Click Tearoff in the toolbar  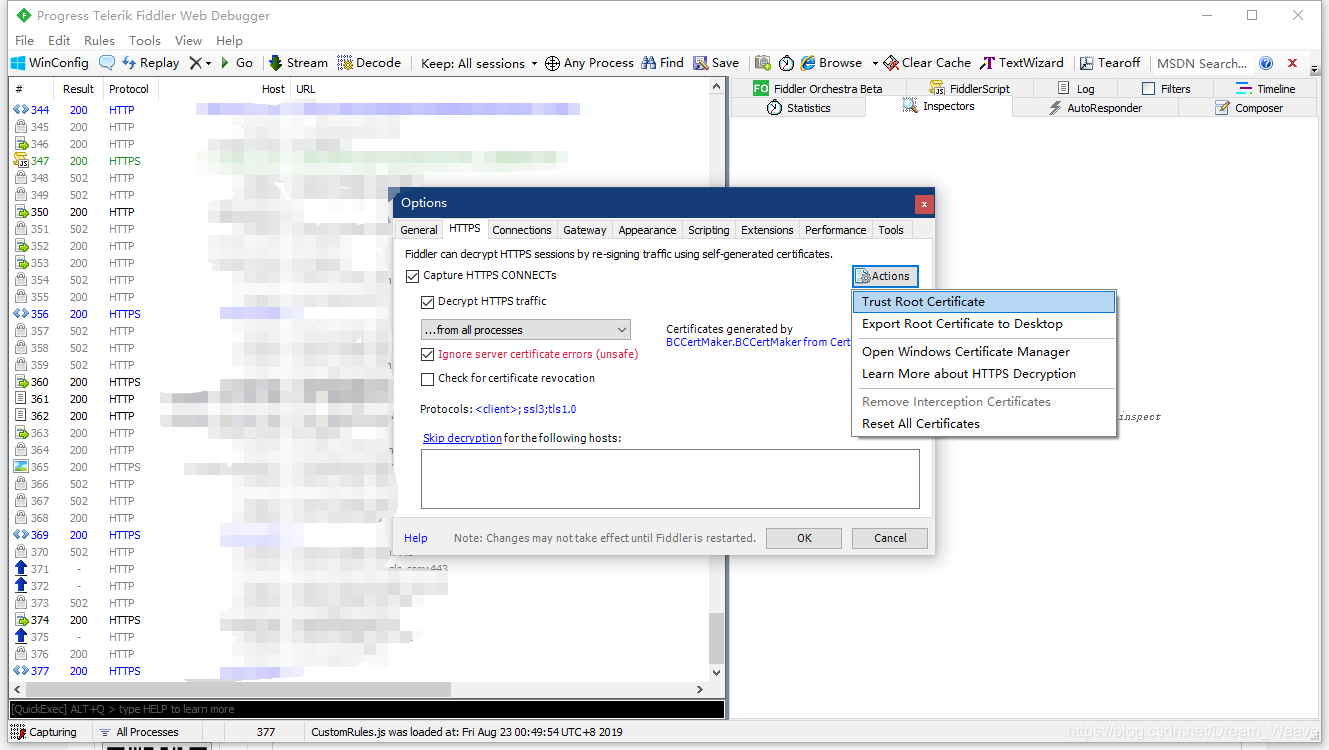[1109, 63]
